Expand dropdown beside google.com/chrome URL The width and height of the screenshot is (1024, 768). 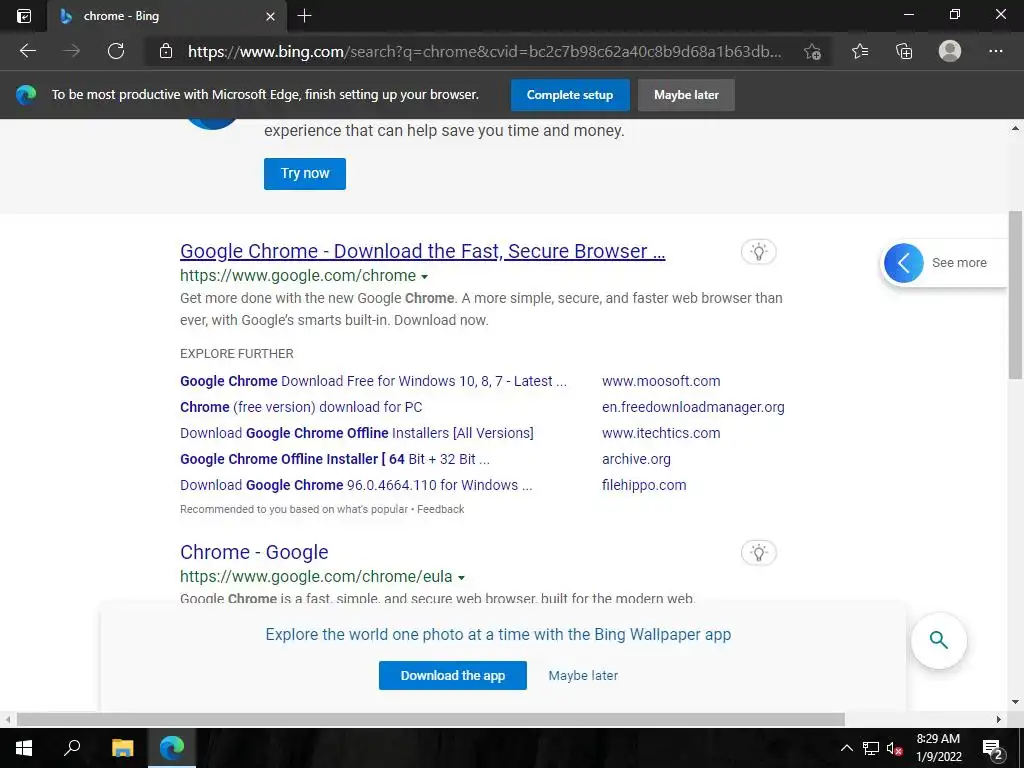tap(424, 277)
